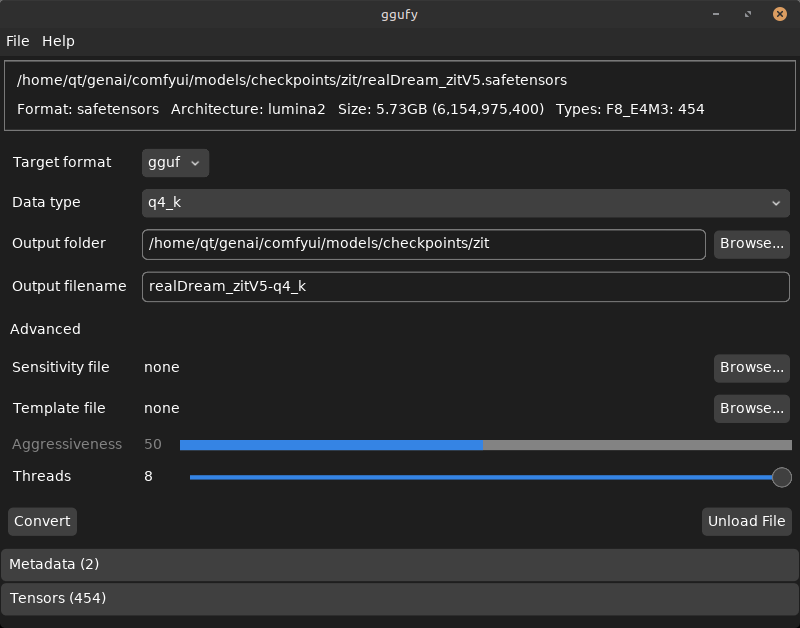This screenshot has width=800, height=628.
Task: Open the Data type q4_k dropdown
Action: [465, 203]
